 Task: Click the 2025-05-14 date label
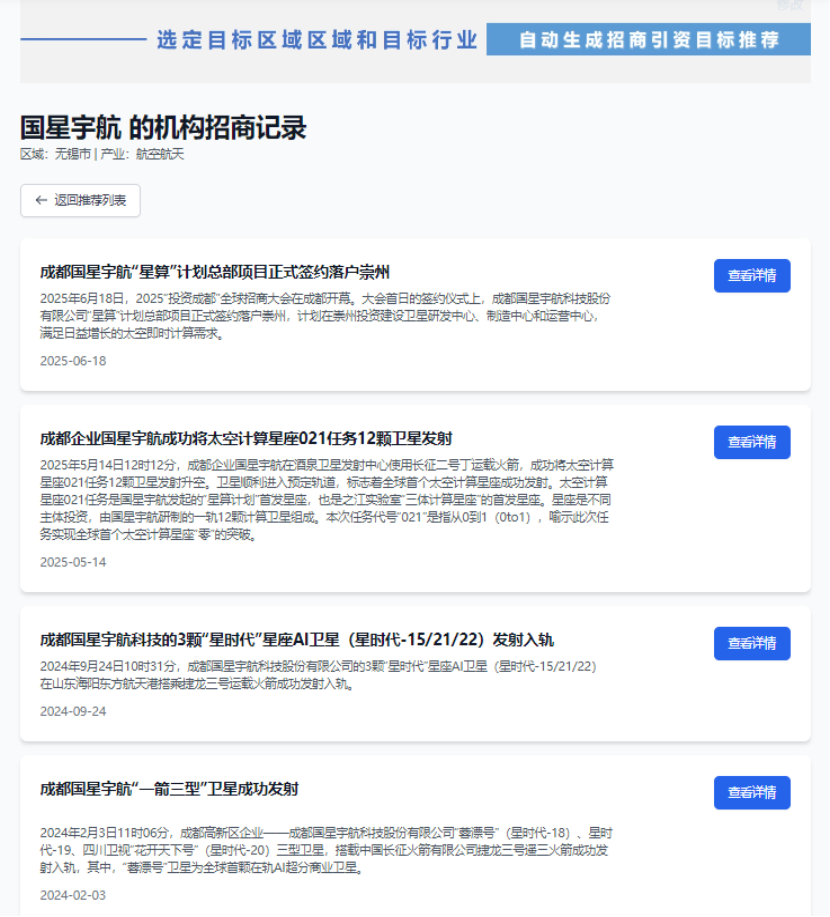[73, 561]
